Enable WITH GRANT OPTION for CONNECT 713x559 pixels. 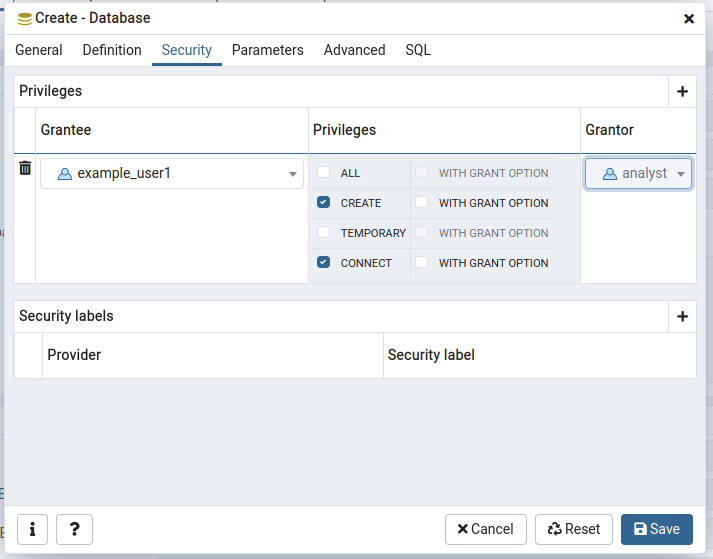click(x=422, y=263)
